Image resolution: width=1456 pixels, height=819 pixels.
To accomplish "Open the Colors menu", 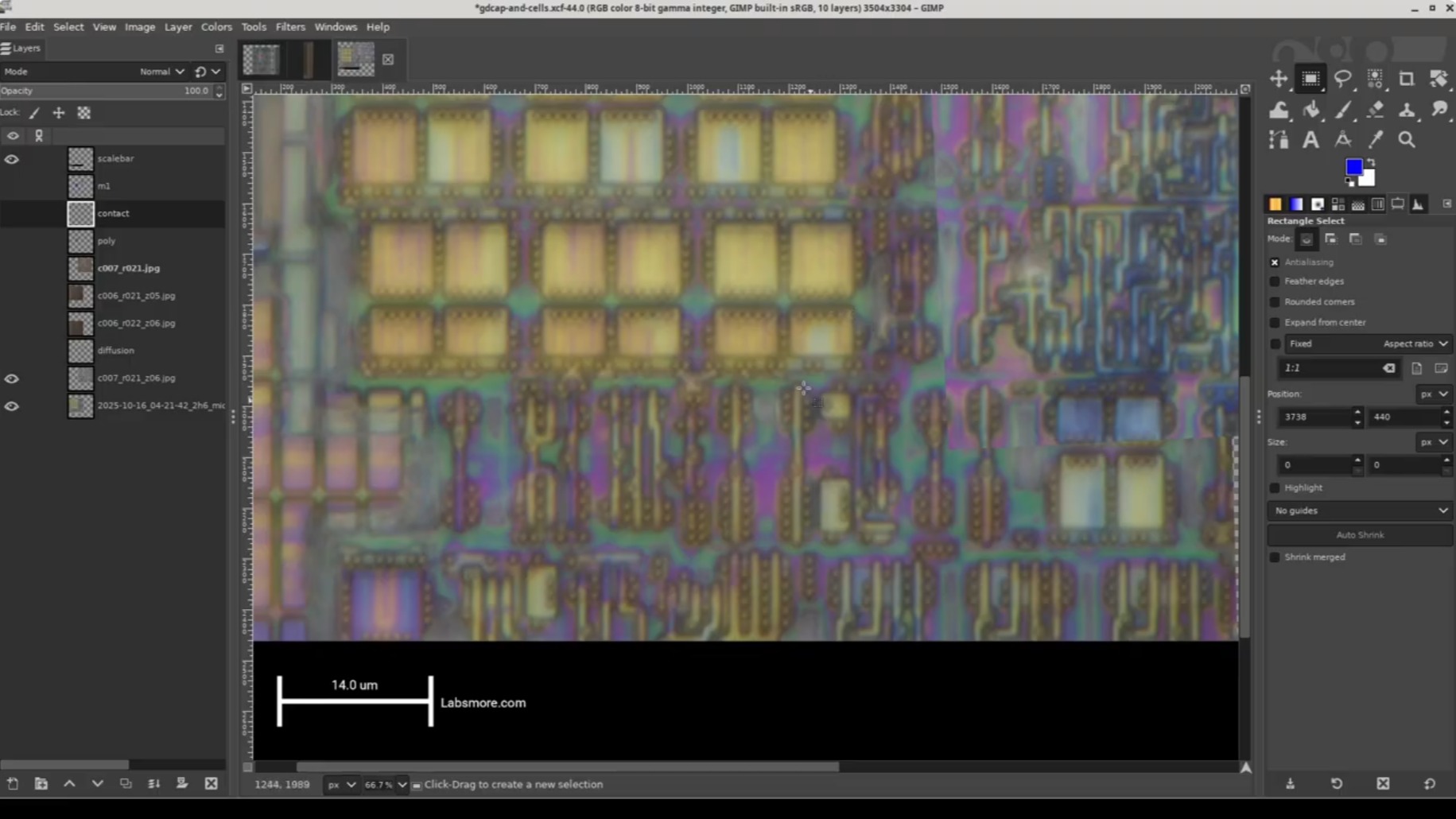I will click(215, 26).
